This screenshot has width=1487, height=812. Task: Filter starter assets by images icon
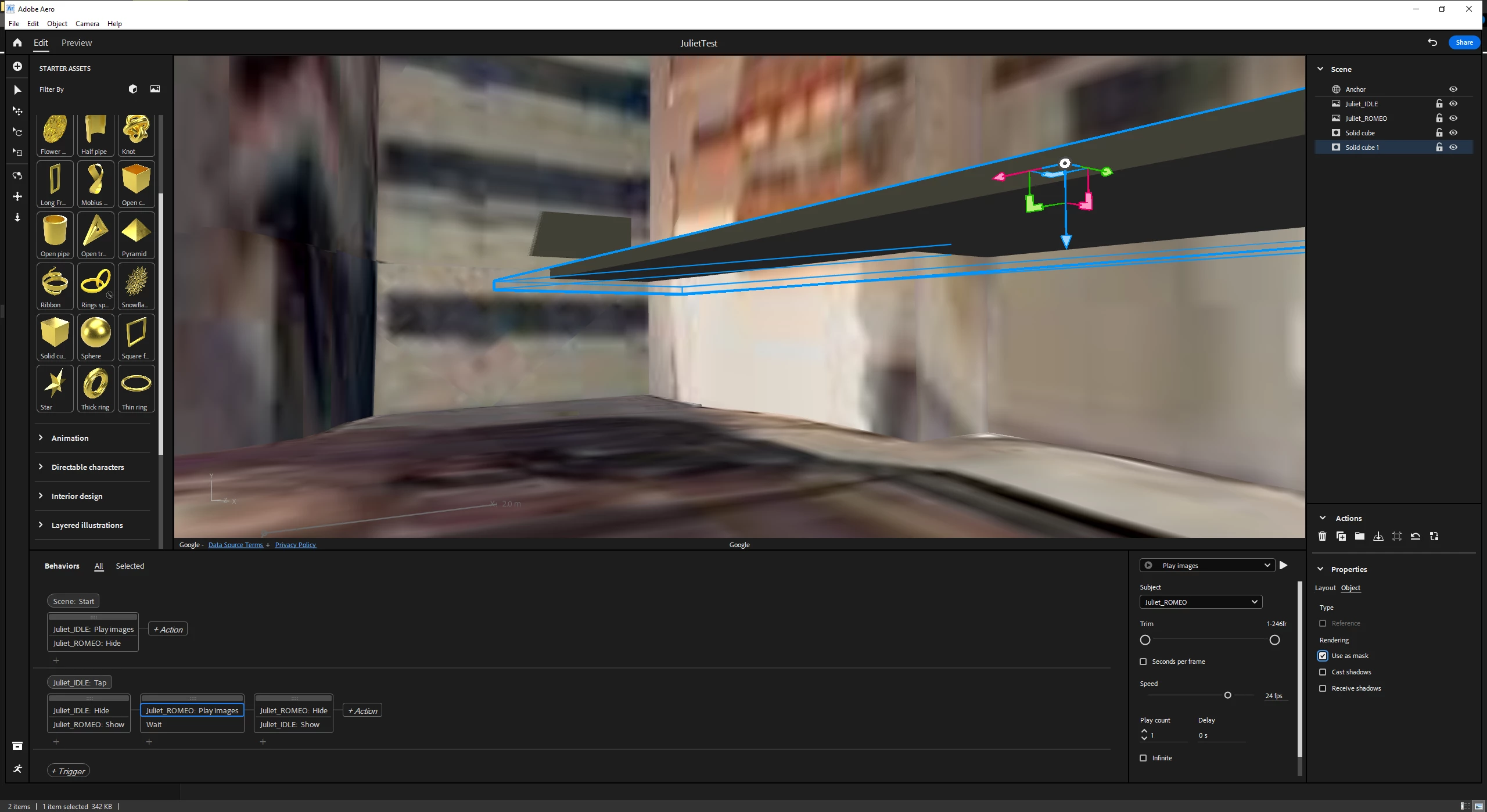pyautogui.click(x=155, y=89)
